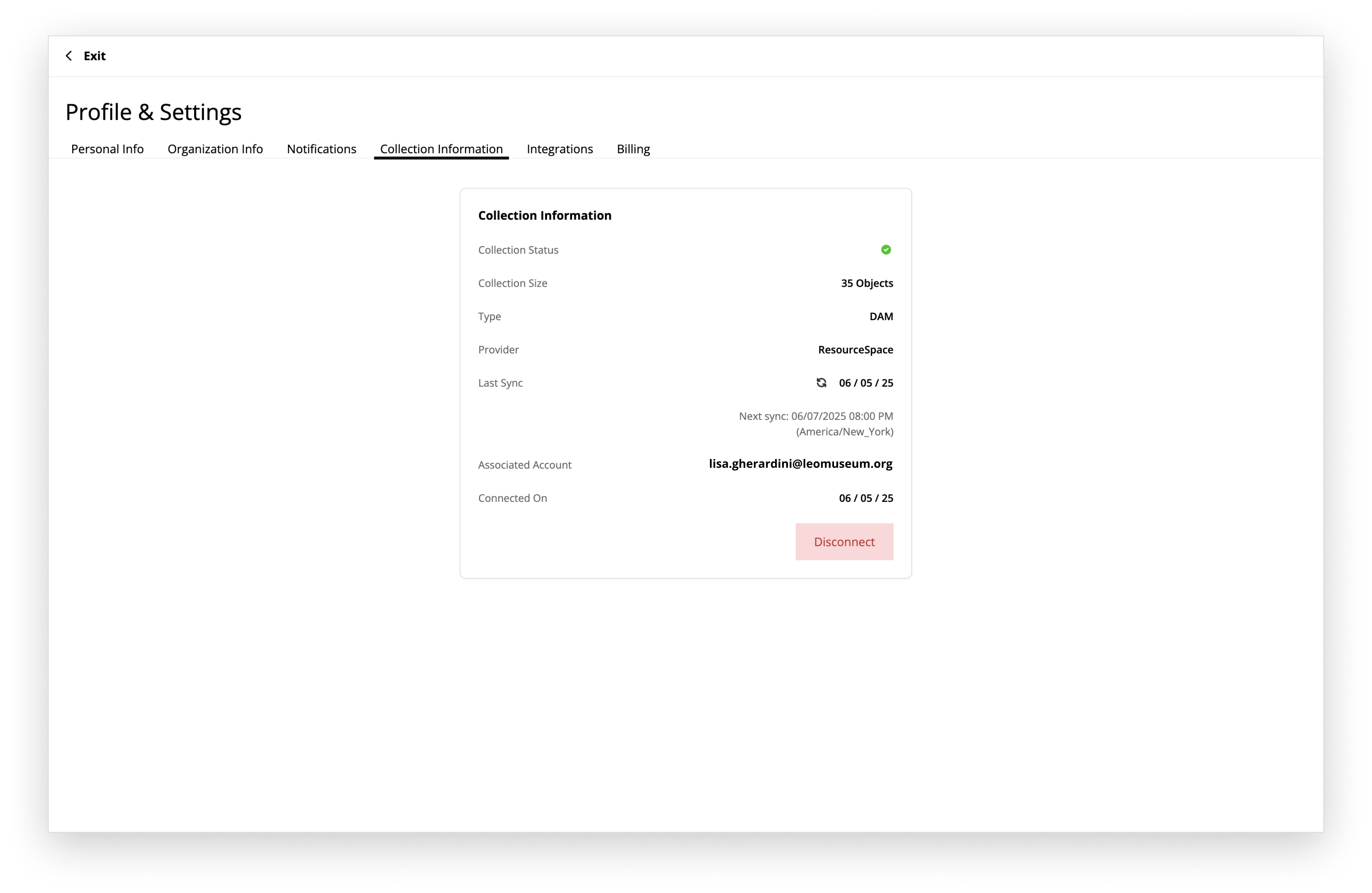Click the sync refresh icon beside Last Sync
The width and height of the screenshot is (1372, 893).
[x=822, y=383]
